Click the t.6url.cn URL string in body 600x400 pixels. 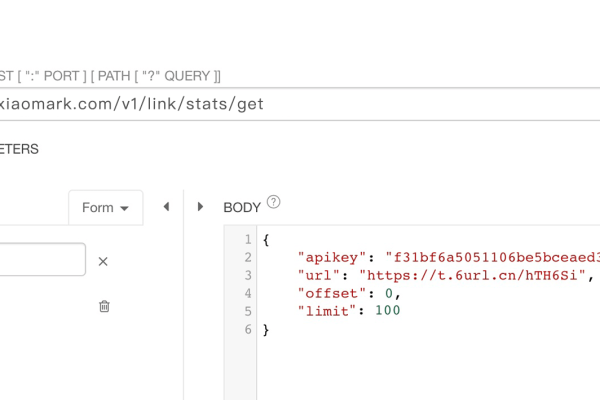pos(476,276)
